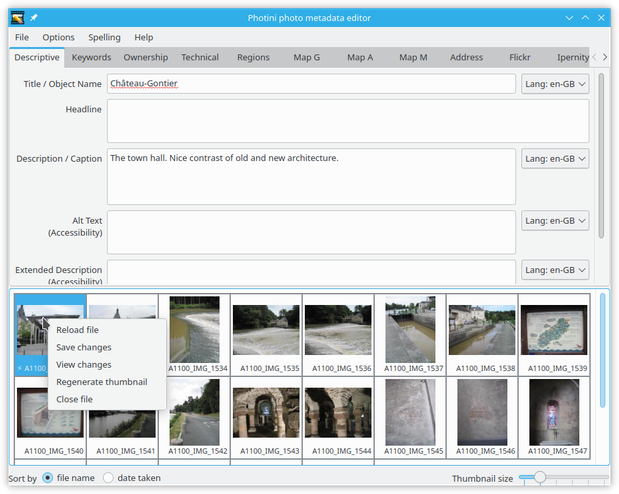The image size is (619, 494).
Task: Click the Extended Description input box
Action: [311, 272]
